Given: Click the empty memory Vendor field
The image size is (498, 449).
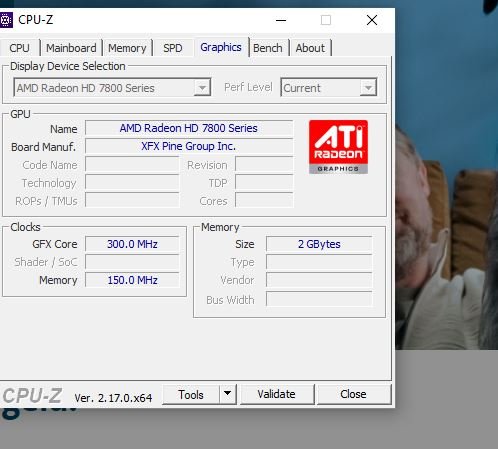Looking at the screenshot, I should coord(319,280).
